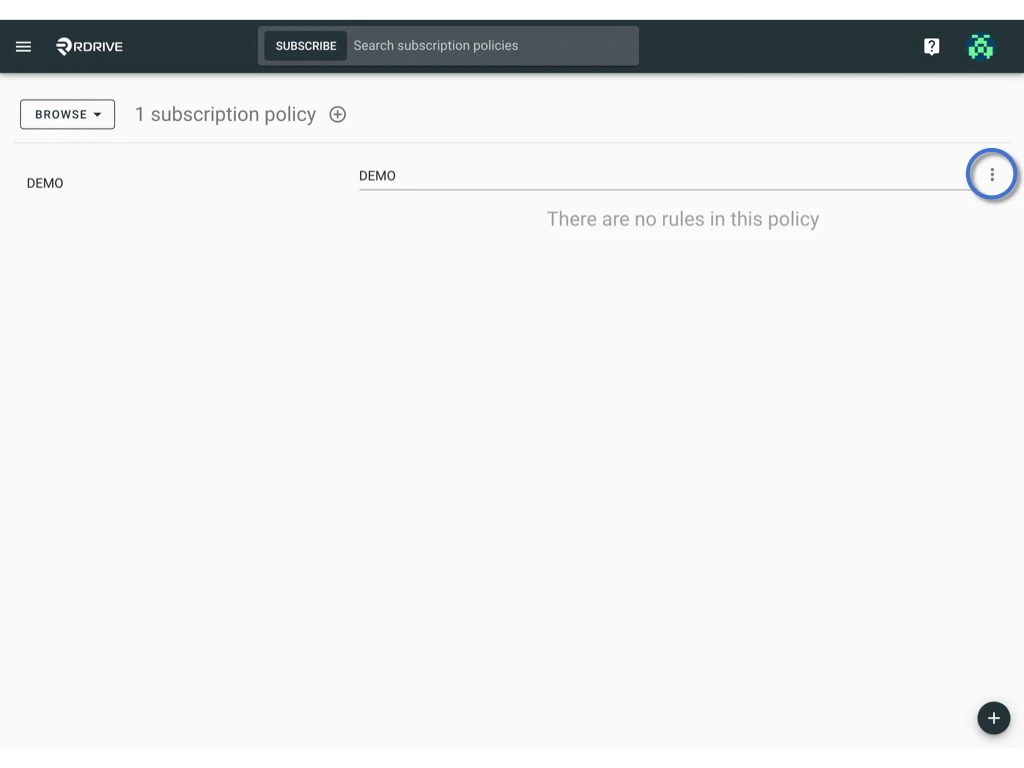Focus the search subscription policies field

click(x=490, y=45)
